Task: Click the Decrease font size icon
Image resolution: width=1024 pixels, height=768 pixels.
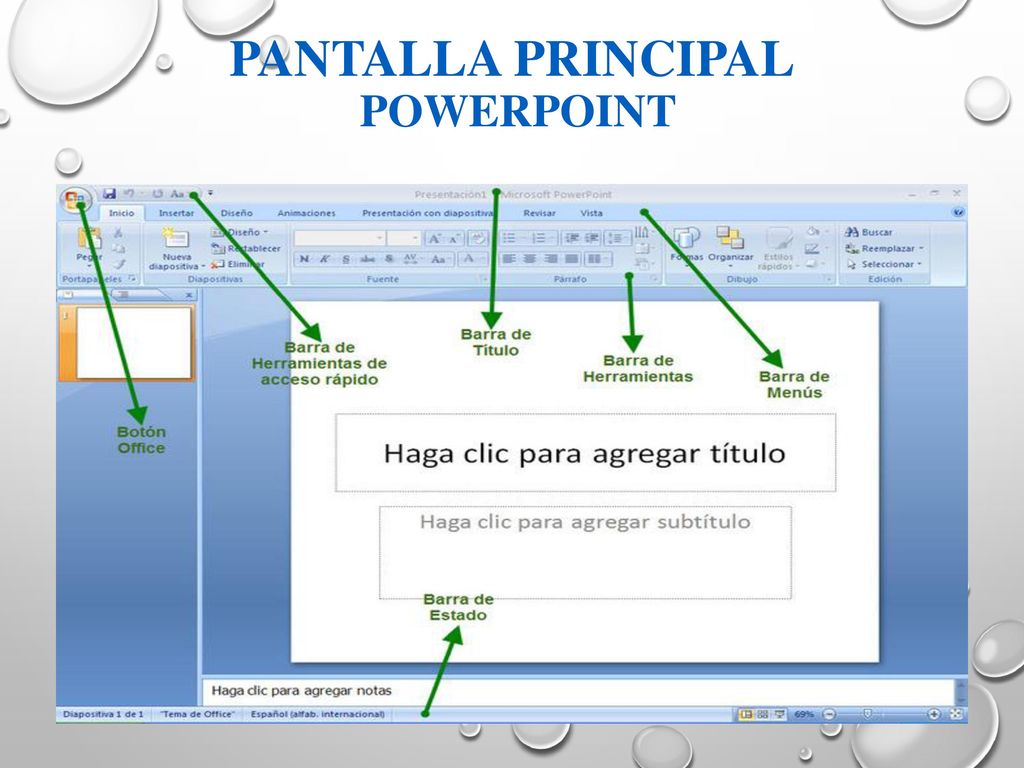Action: [454, 238]
